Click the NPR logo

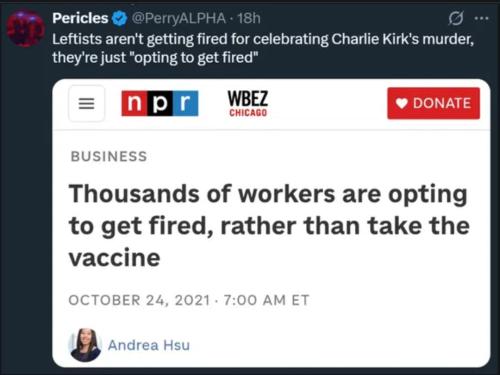pos(160,103)
